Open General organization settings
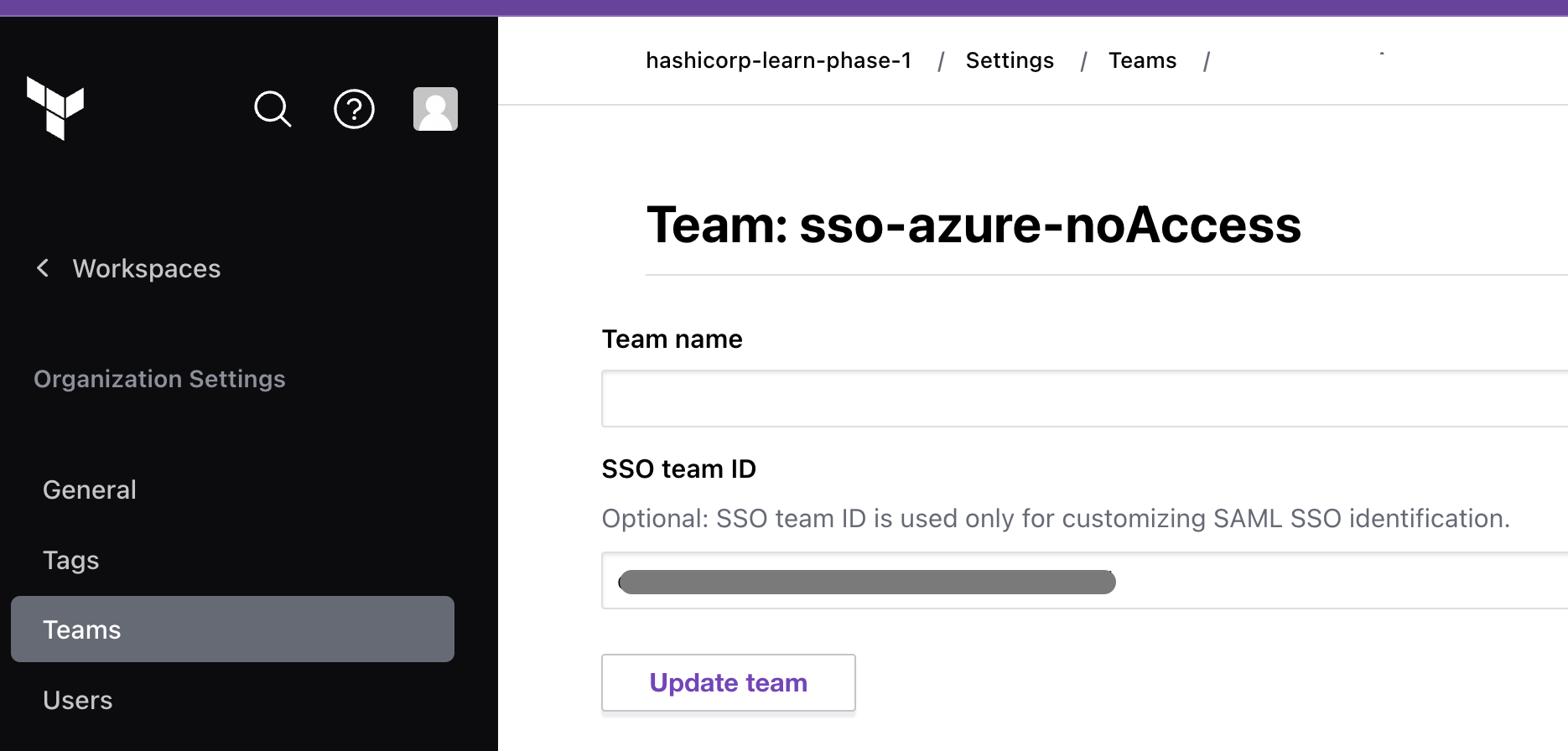The image size is (1568, 751). [90, 489]
